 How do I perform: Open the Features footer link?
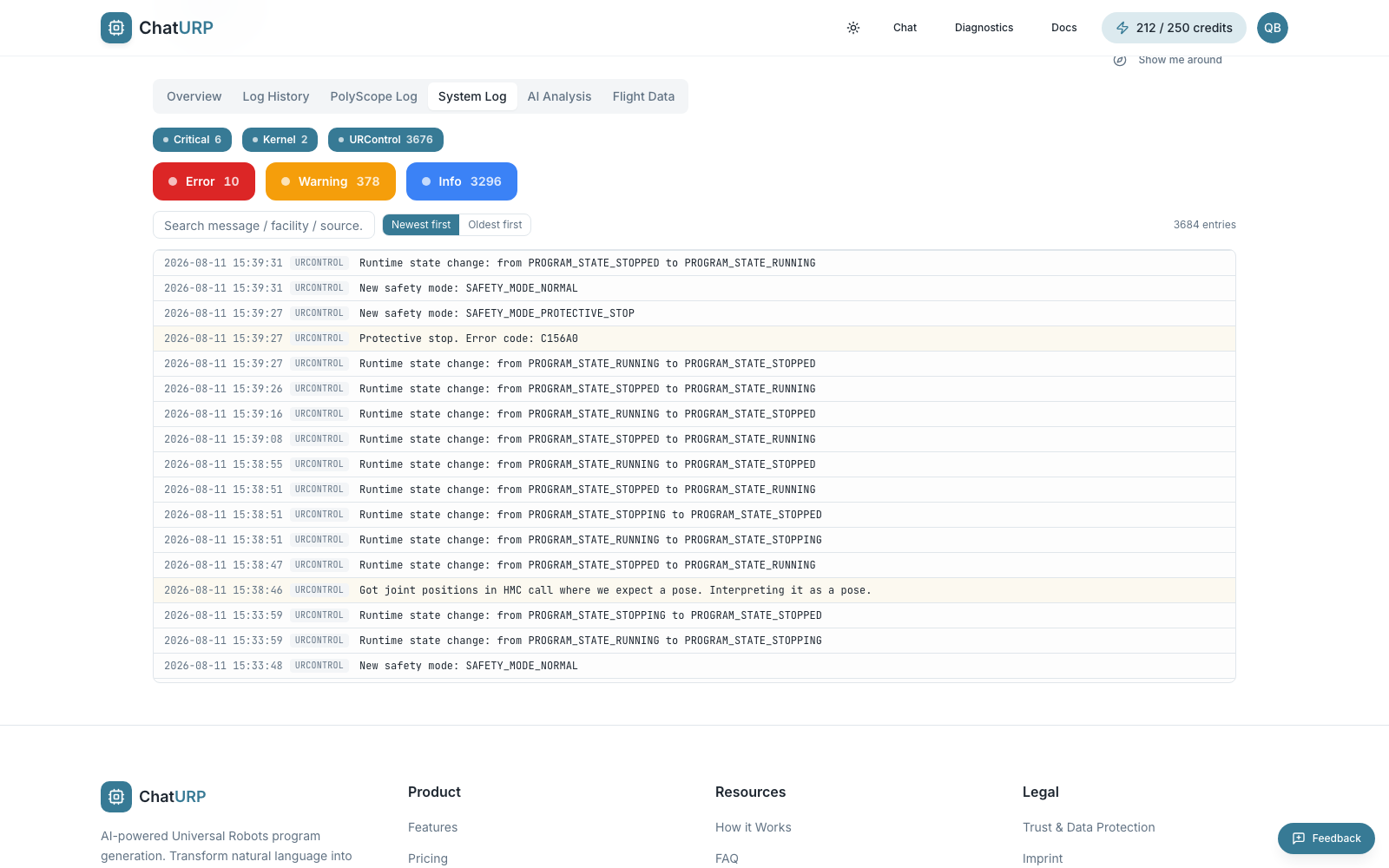tap(432, 827)
